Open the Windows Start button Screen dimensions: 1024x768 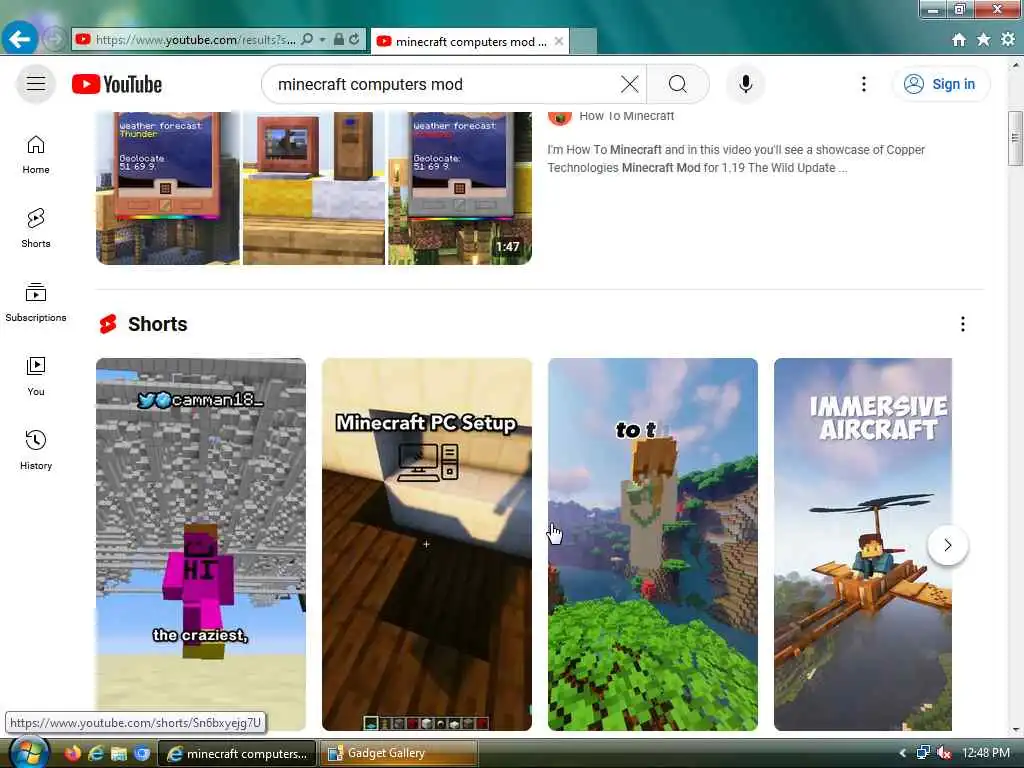pos(29,753)
